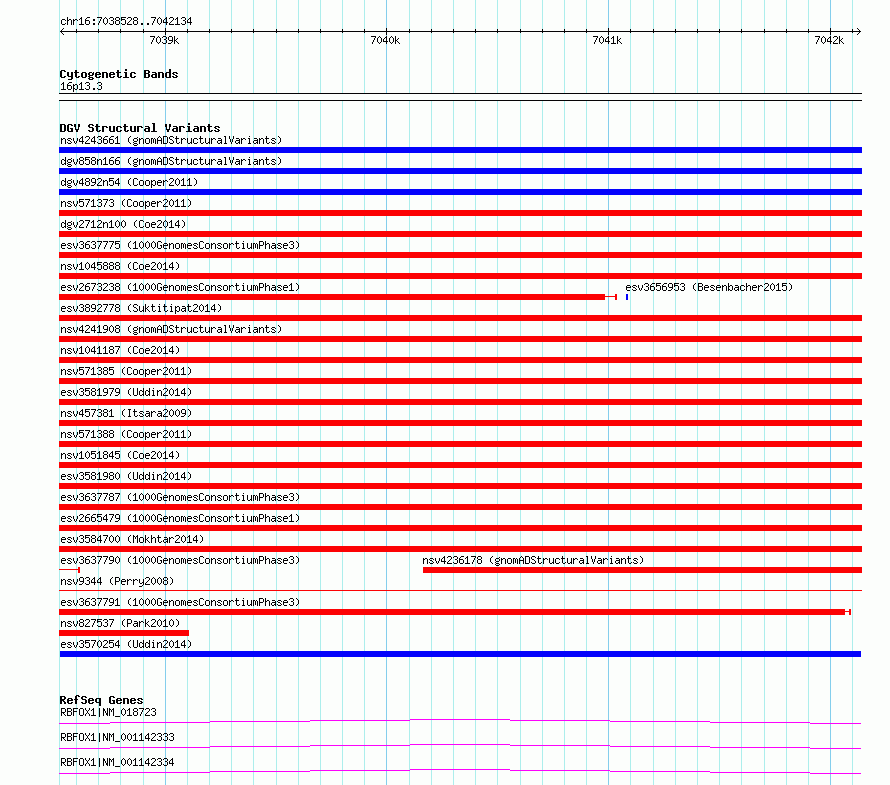Select the small blue esv3656953 variant marker
The width and height of the screenshot is (890, 785).
tap(627, 297)
